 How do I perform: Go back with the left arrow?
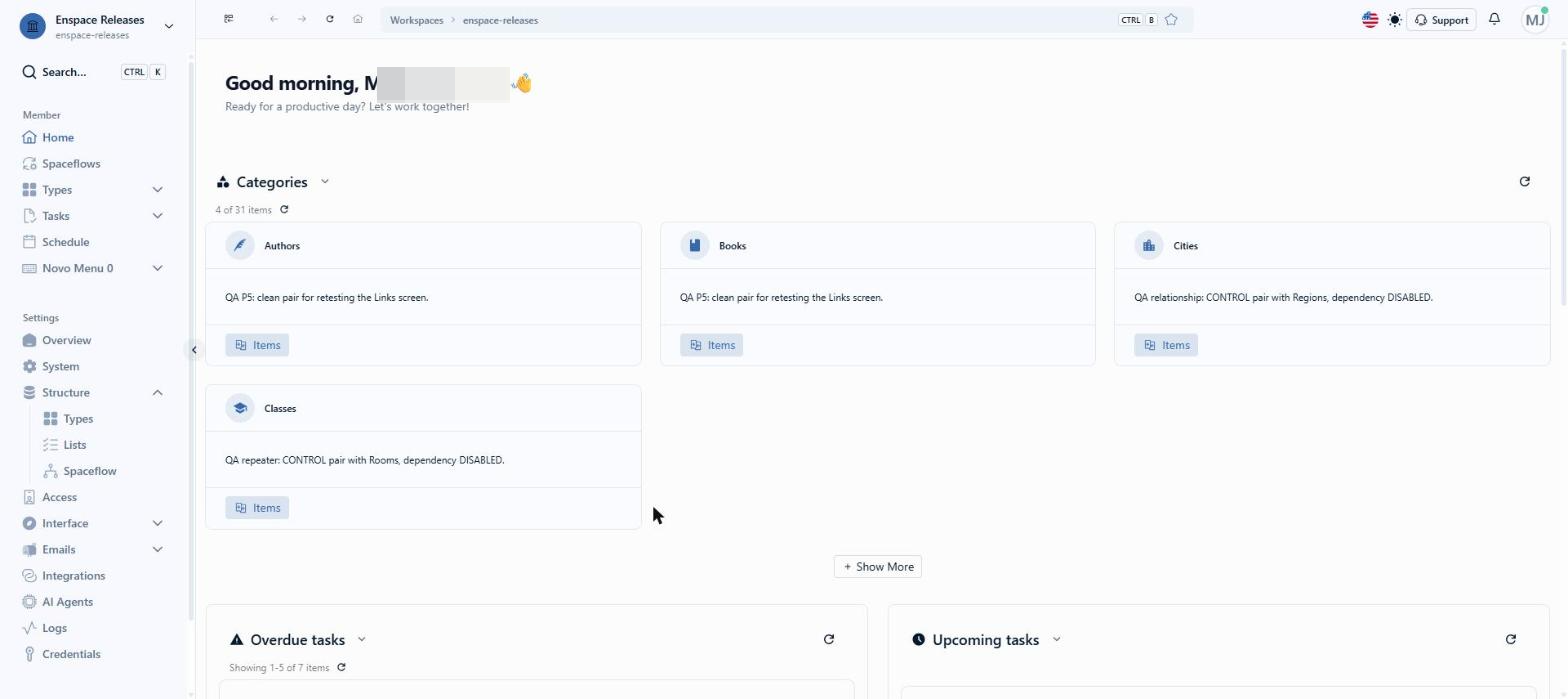point(273,19)
